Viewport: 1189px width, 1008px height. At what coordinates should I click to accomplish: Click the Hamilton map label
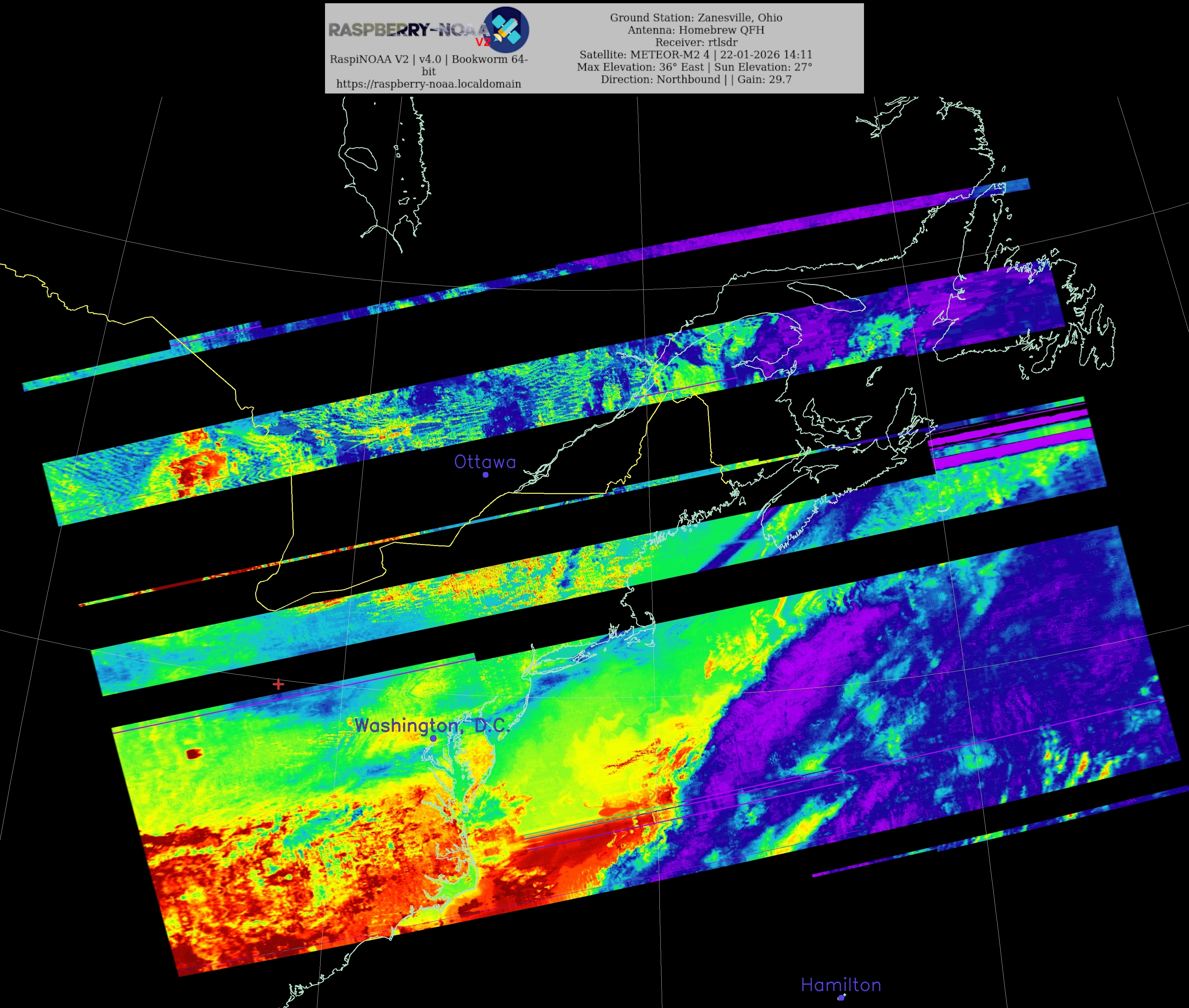841,985
